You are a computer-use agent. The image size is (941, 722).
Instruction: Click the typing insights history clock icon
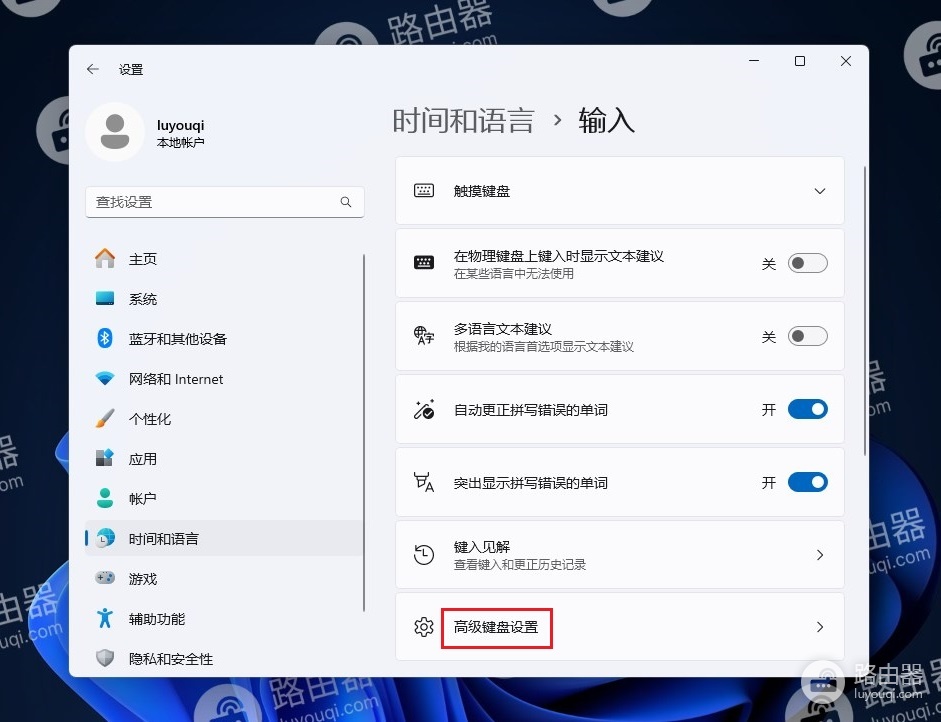coord(424,555)
